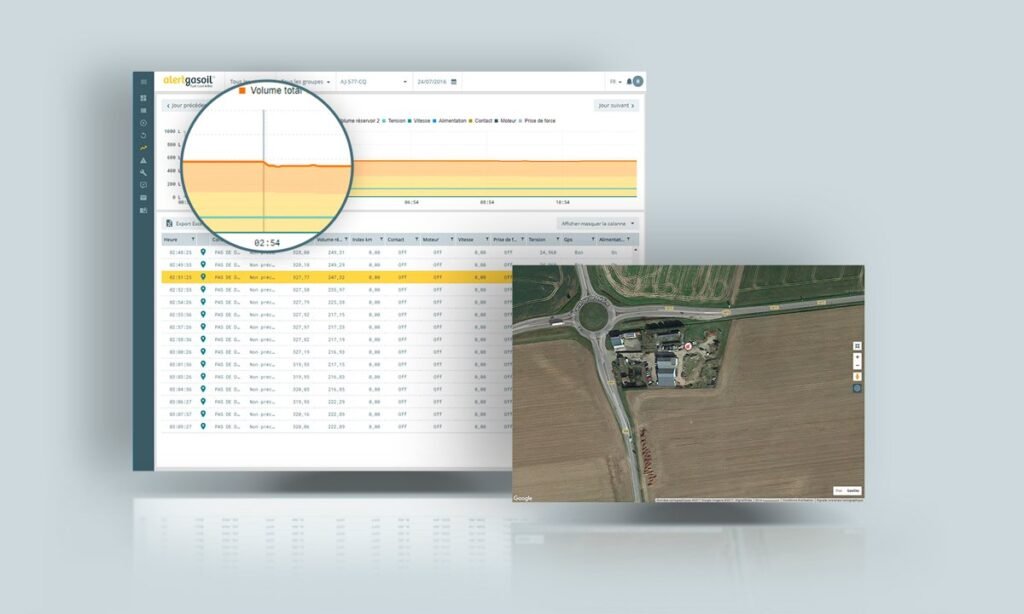Open the FR language dropdown
This screenshot has height=614, width=1024.
tap(613, 81)
